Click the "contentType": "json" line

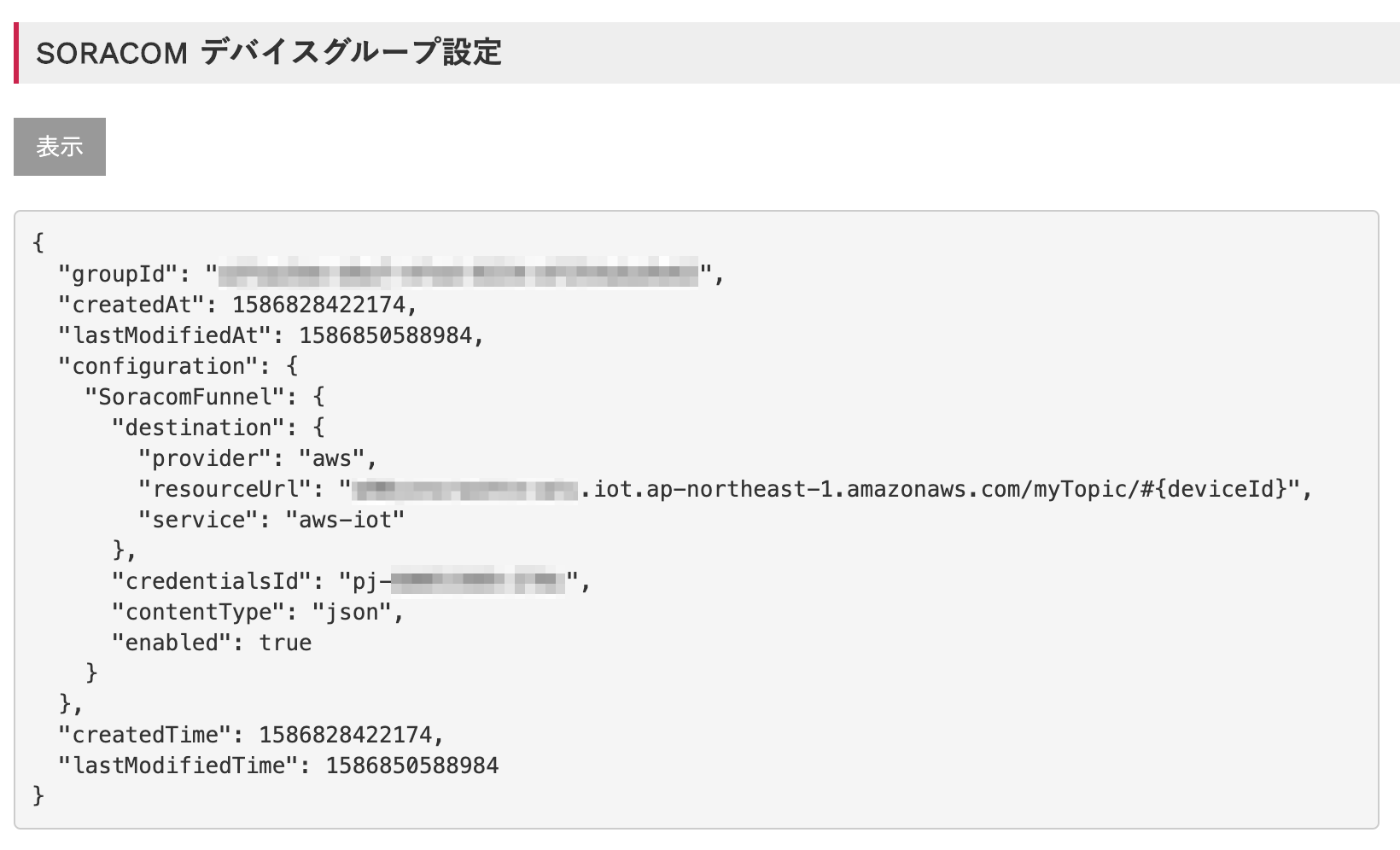point(257,612)
